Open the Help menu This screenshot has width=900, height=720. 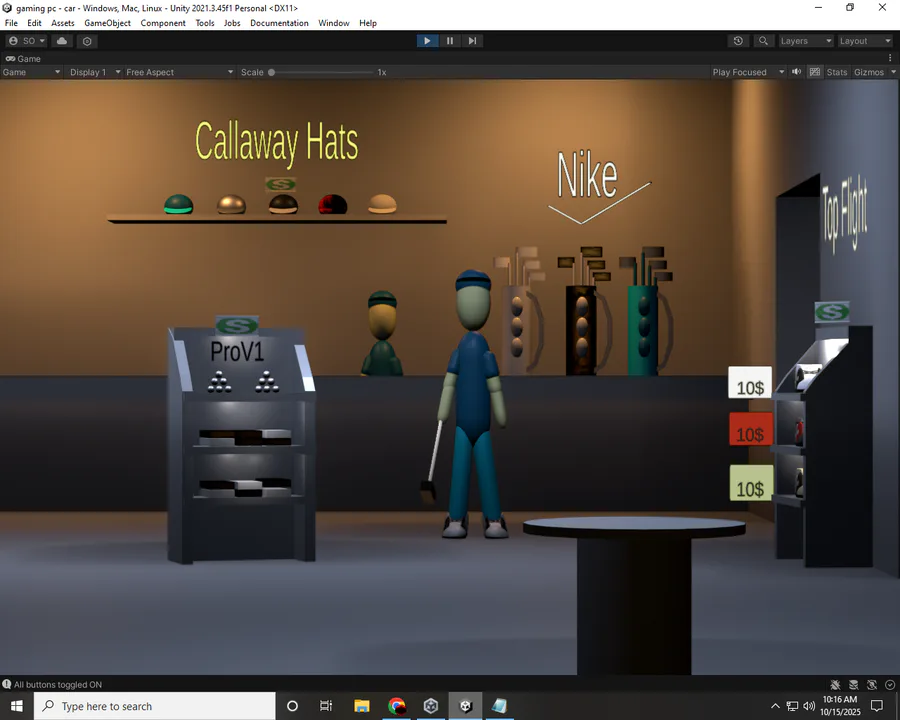[368, 23]
